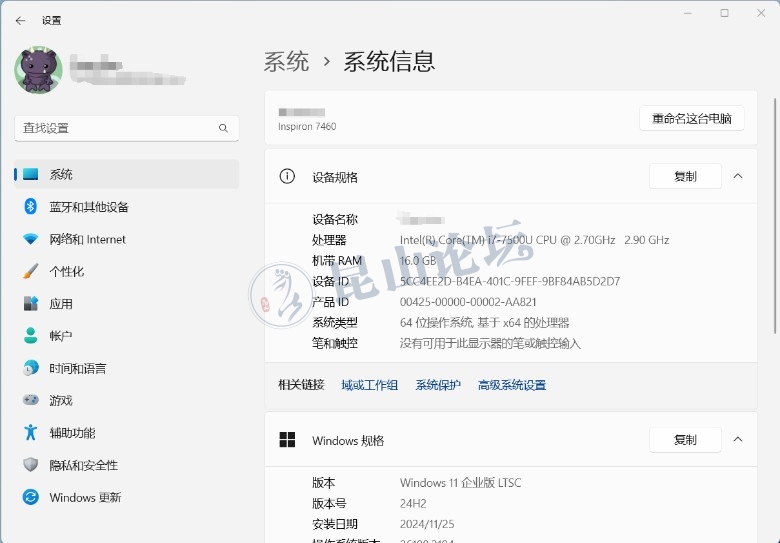Screen dimensions: 780x543
Task: Click the Accessibility figure icon
Action: (30, 433)
